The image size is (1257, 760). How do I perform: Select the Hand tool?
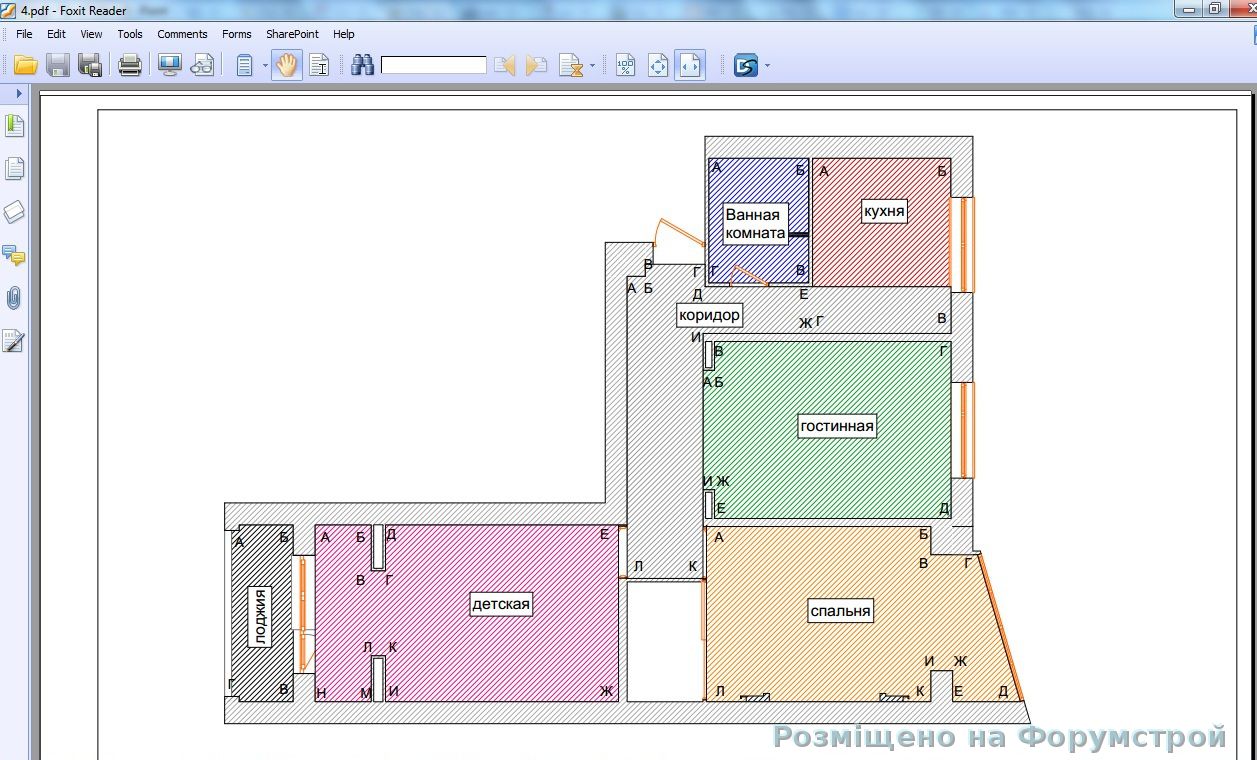pos(287,66)
